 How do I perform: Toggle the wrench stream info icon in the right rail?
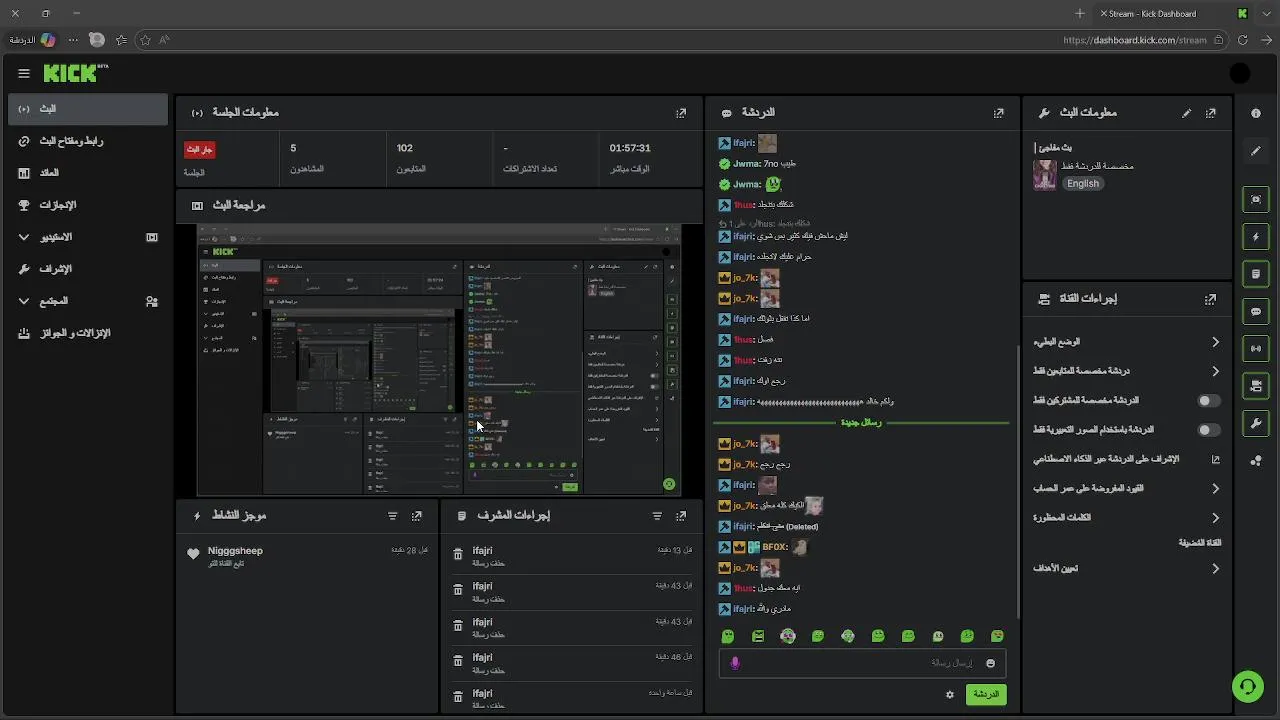[x=1256, y=424]
